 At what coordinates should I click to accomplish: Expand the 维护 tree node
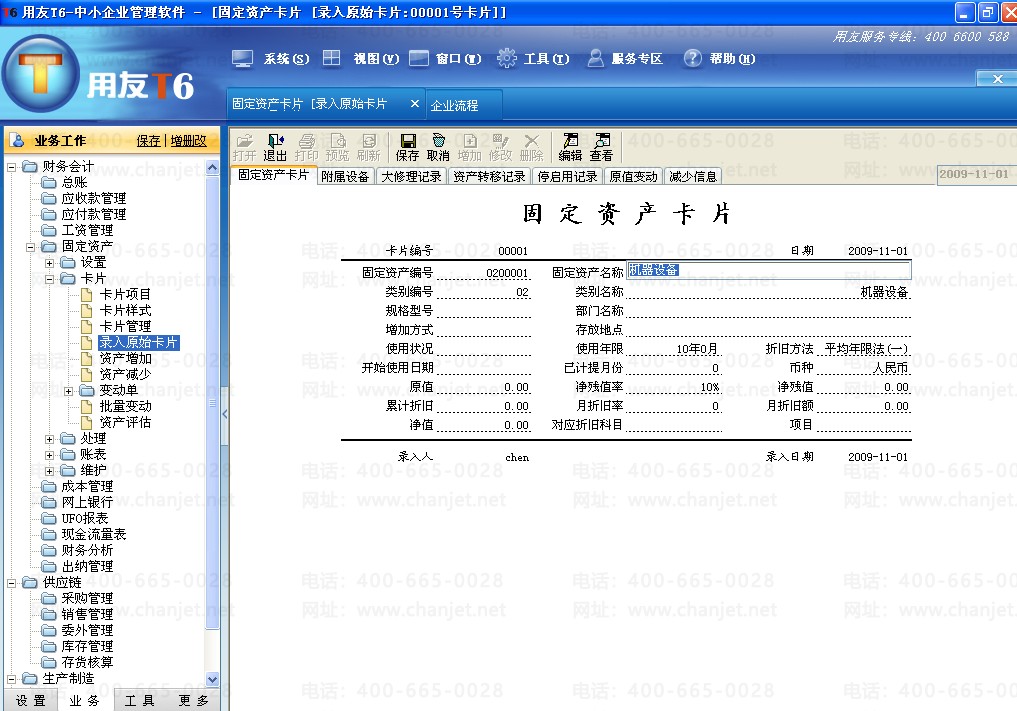tap(49, 471)
